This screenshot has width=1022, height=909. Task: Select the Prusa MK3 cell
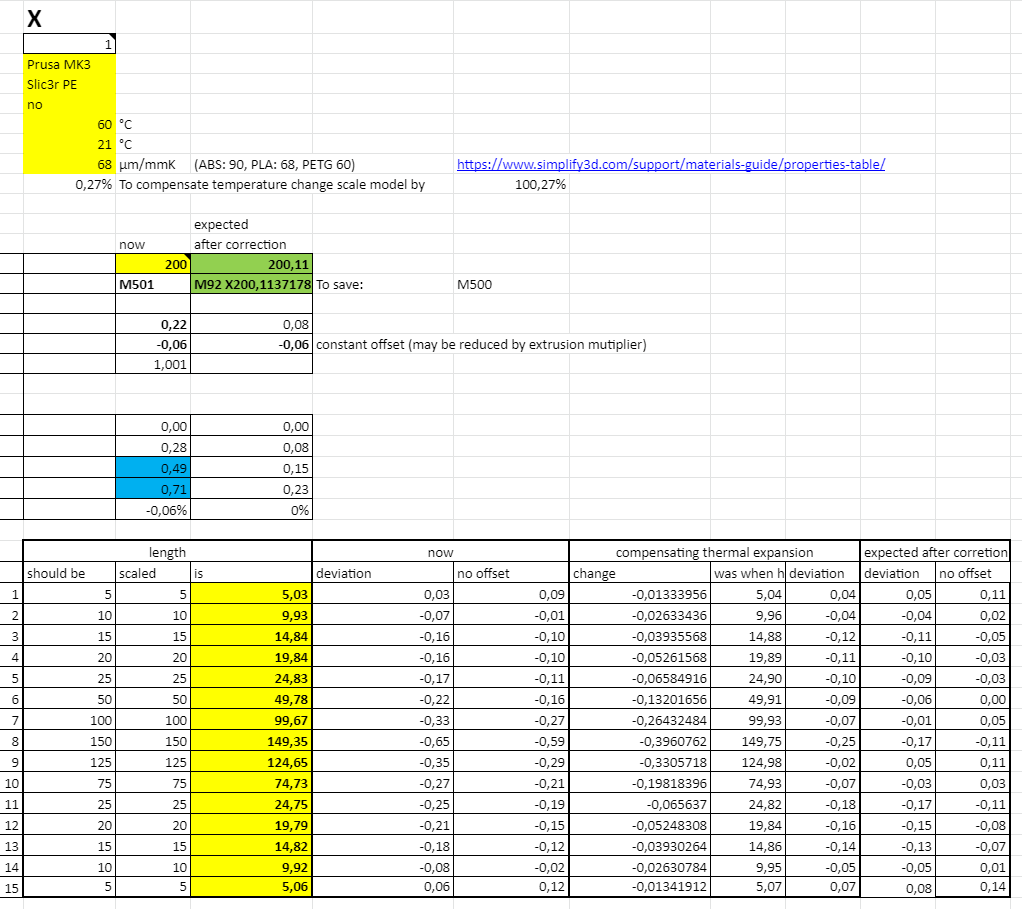click(x=70, y=65)
